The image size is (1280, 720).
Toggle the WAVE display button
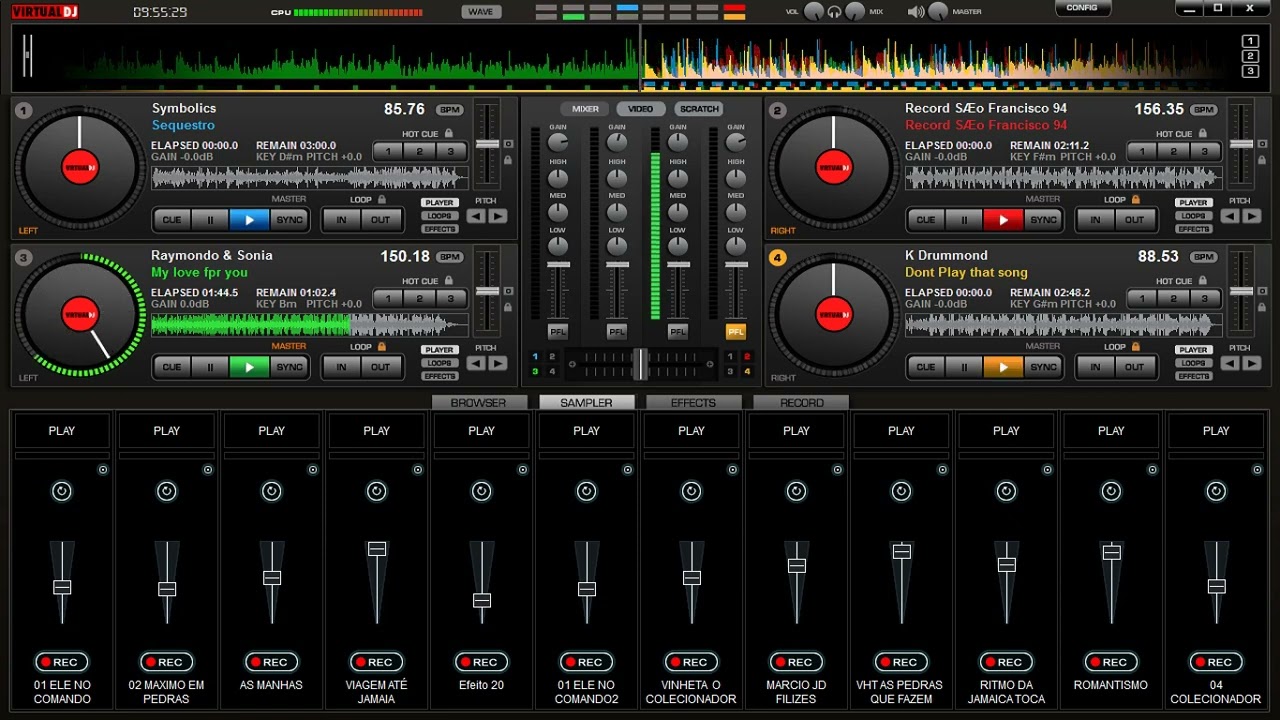tap(481, 12)
